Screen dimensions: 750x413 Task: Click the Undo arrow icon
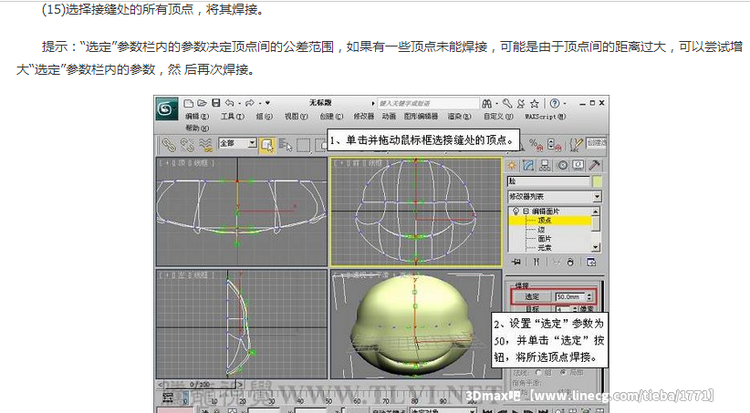(x=230, y=103)
